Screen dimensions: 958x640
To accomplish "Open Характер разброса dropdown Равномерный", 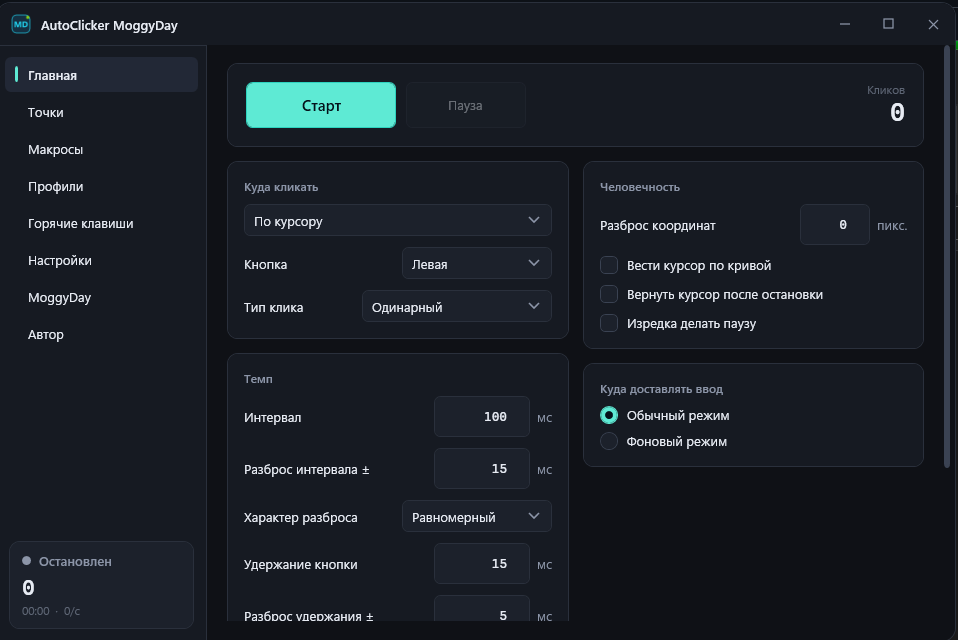I will pos(477,517).
